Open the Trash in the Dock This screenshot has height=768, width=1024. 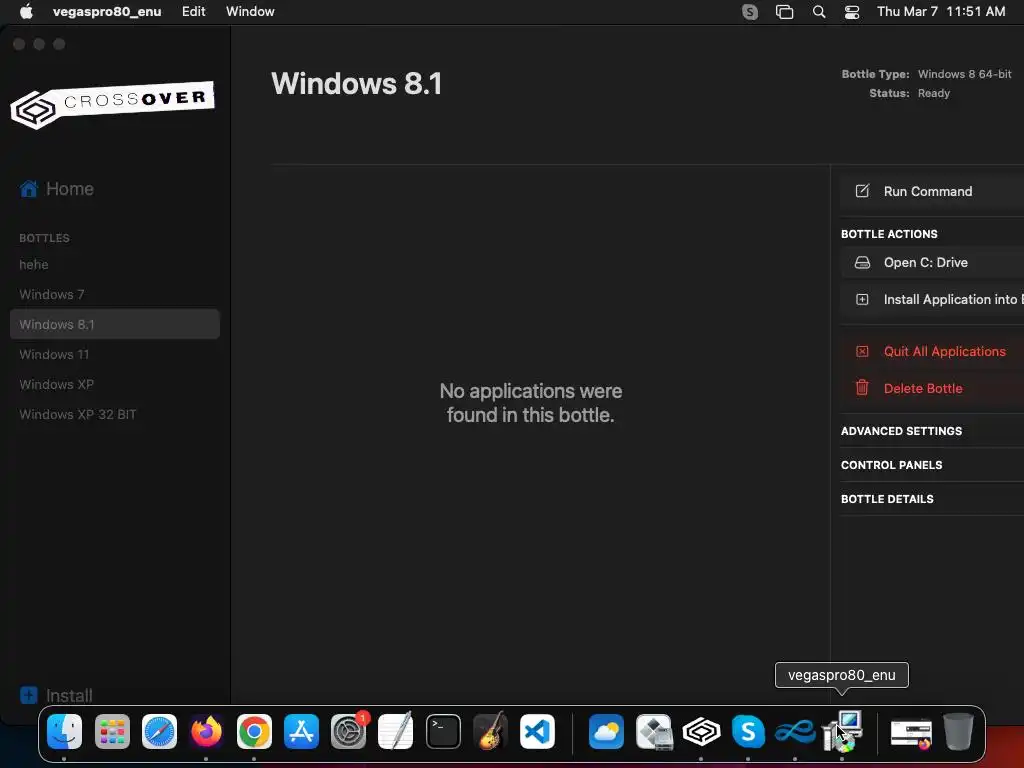958,731
